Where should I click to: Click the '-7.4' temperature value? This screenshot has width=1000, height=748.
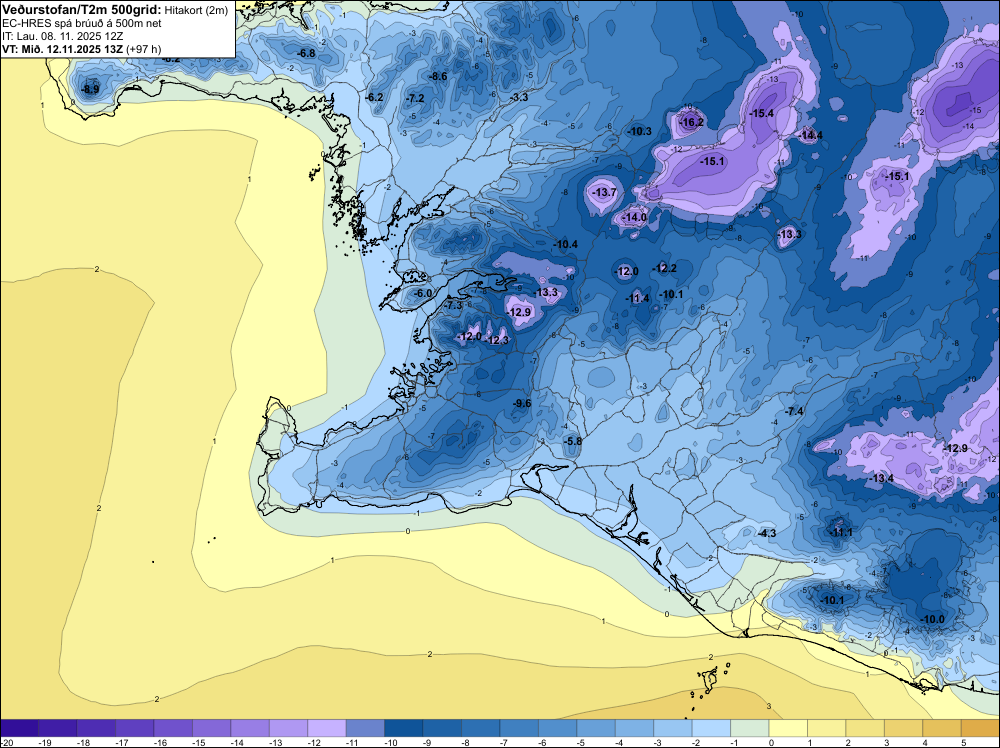tap(795, 411)
